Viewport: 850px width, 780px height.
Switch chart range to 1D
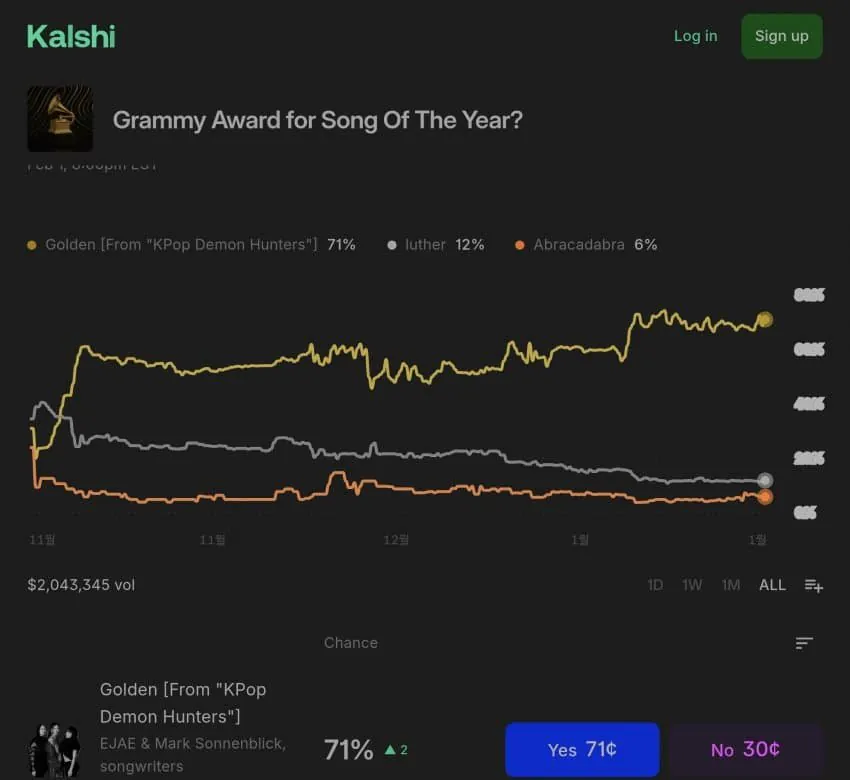pyautogui.click(x=655, y=585)
